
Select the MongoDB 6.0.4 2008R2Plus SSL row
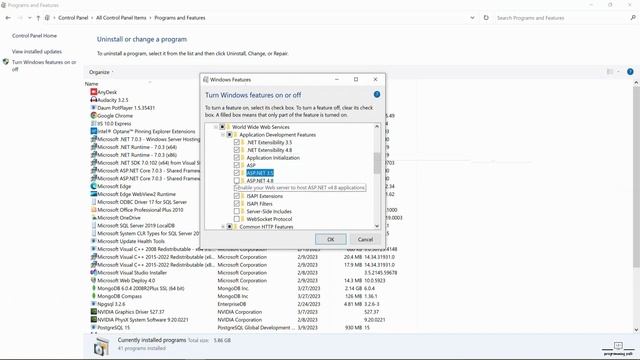click(x=244, y=288)
